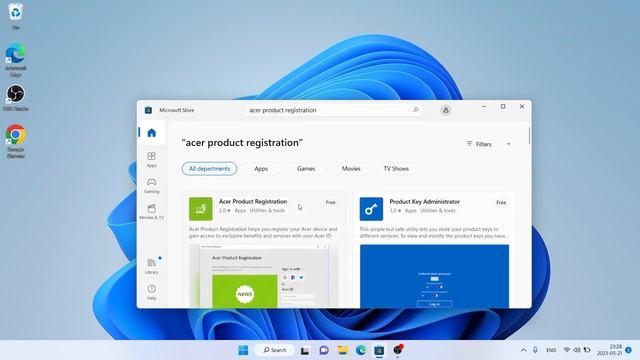Open Acer Product Registration app title
This screenshot has width=640, height=360.
tap(253, 202)
